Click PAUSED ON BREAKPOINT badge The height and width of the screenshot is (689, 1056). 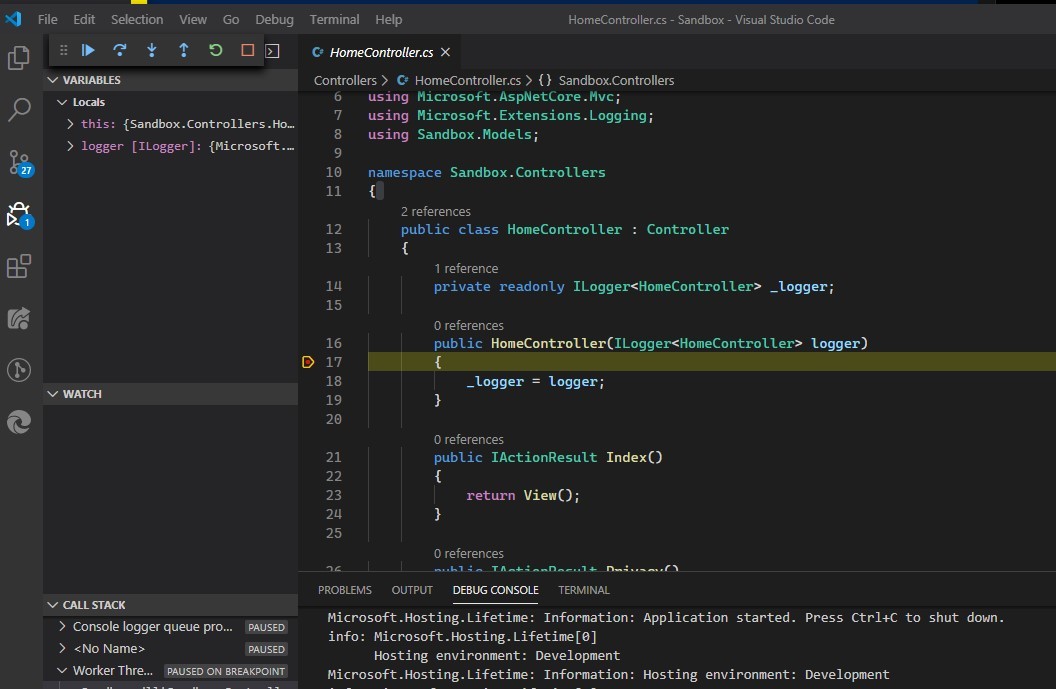(x=226, y=671)
